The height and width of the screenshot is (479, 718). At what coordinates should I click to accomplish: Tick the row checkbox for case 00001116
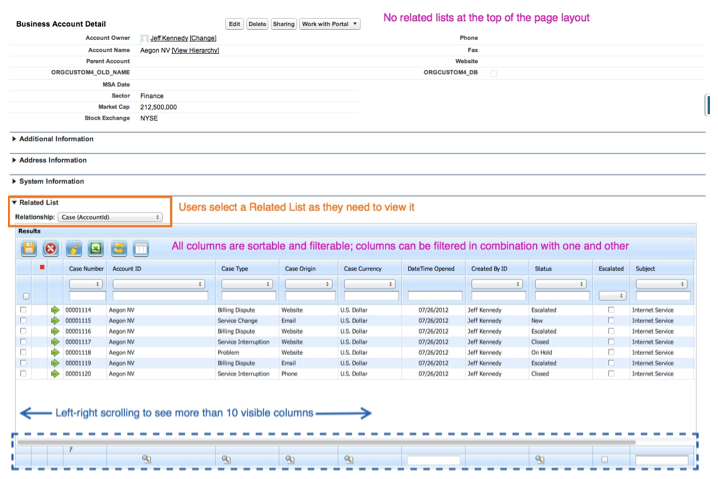pyautogui.click(x=24, y=332)
